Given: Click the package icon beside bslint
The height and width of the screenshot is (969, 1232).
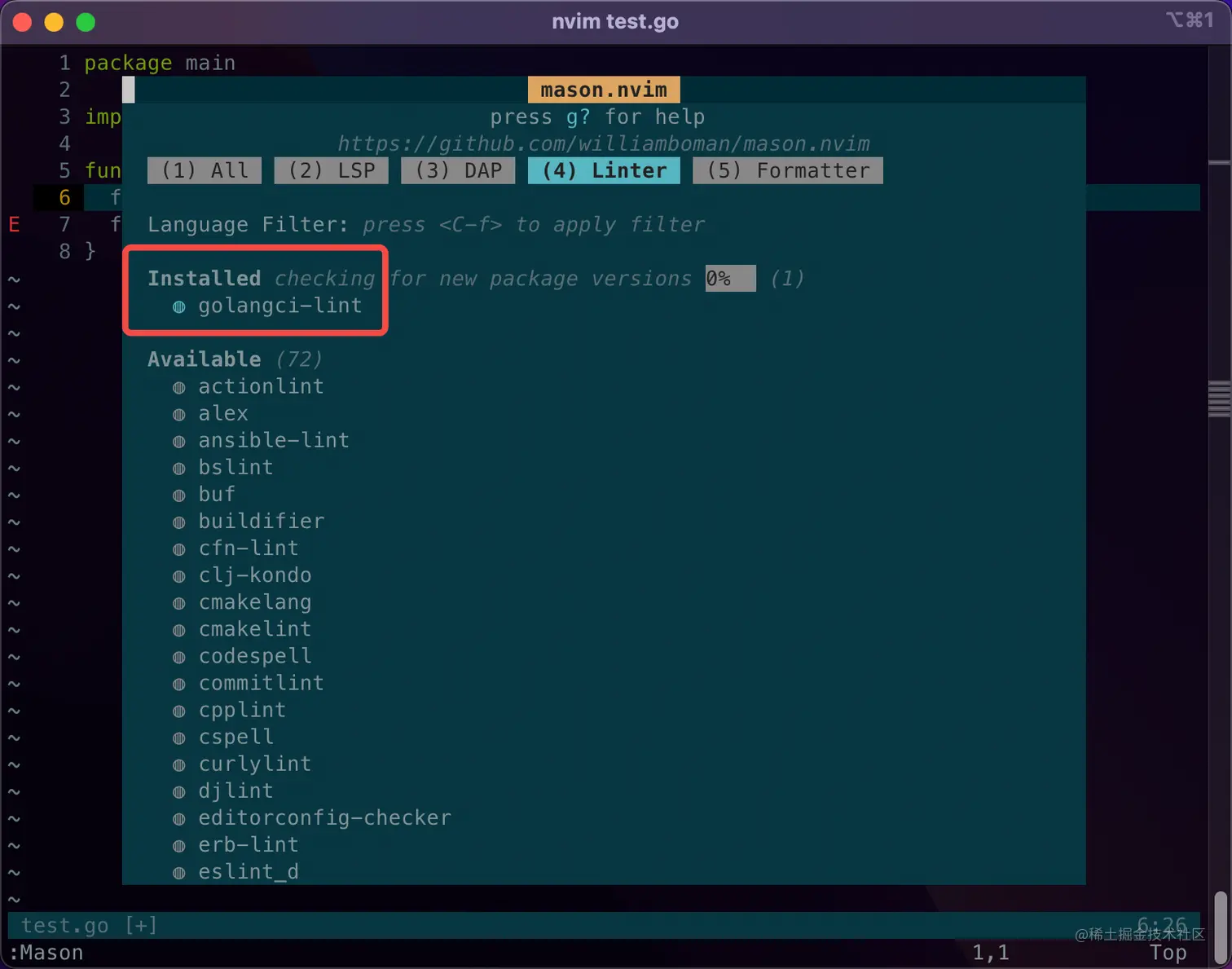Looking at the screenshot, I should click(179, 468).
